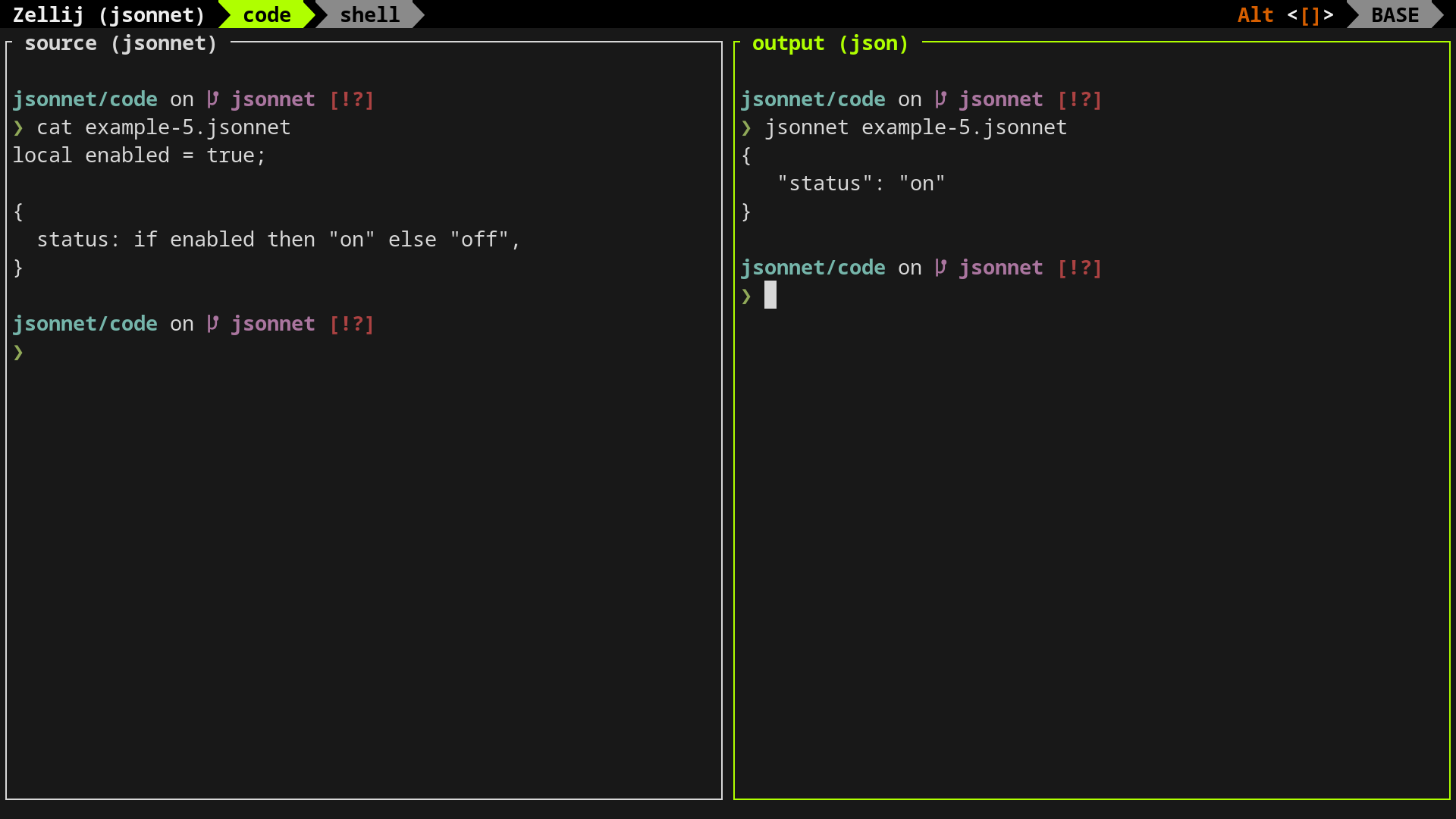Click git branch icon in output pane's last prompt
The image size is (1456, 819).
click(940, 268)
